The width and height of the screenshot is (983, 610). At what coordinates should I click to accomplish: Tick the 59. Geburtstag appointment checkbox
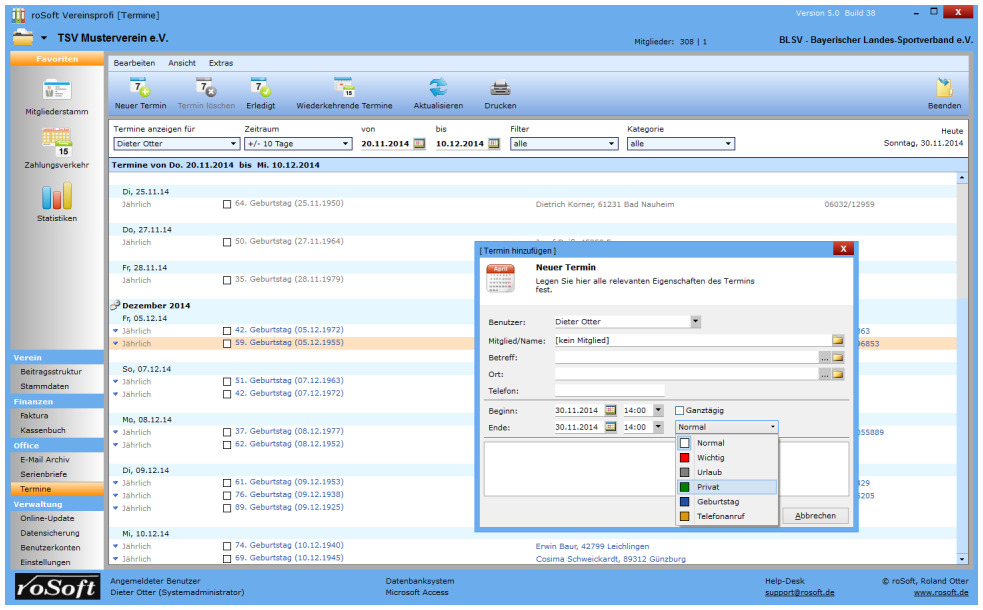227,343
